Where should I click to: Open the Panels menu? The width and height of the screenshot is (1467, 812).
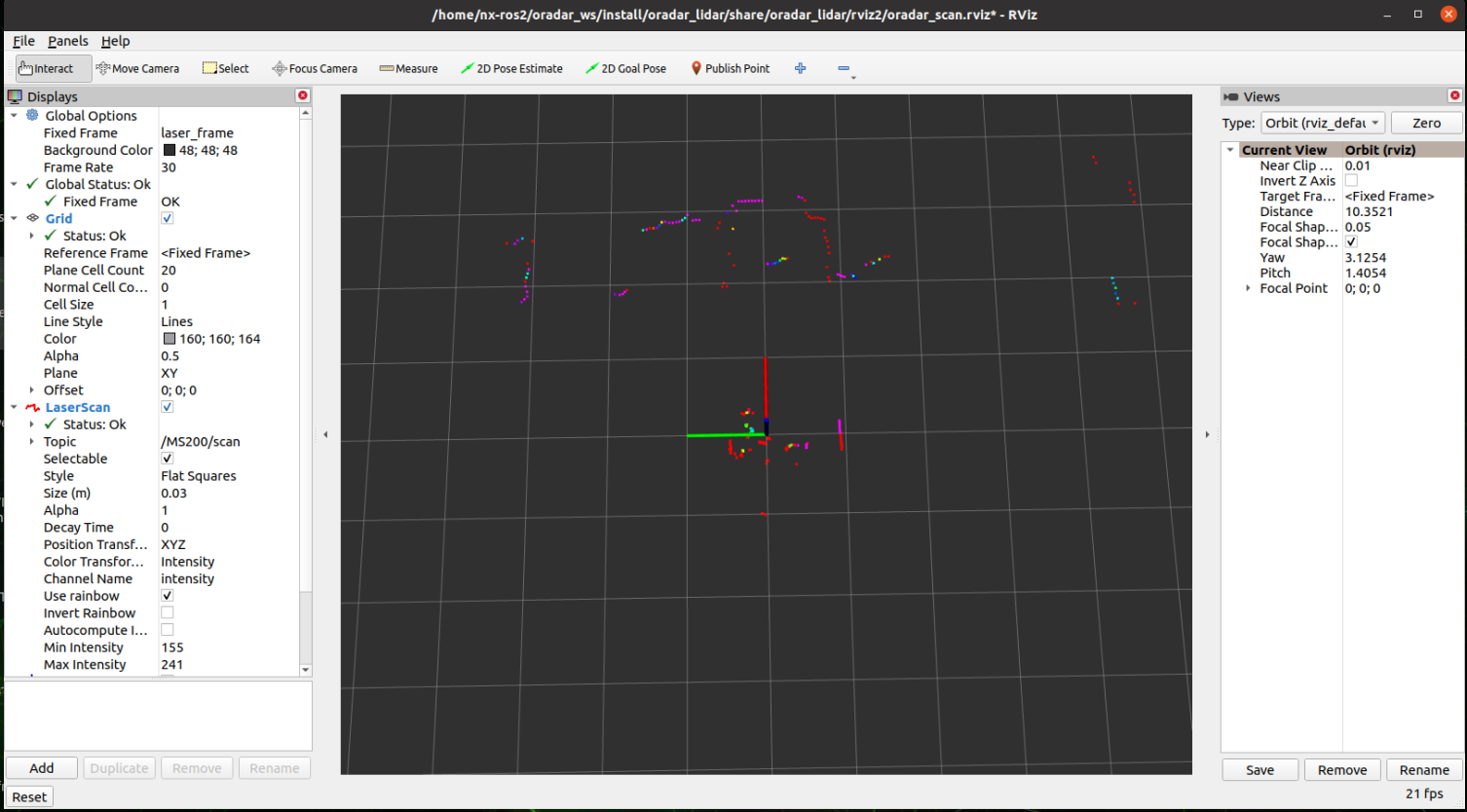pyautogui.click(x=68, y=41)
